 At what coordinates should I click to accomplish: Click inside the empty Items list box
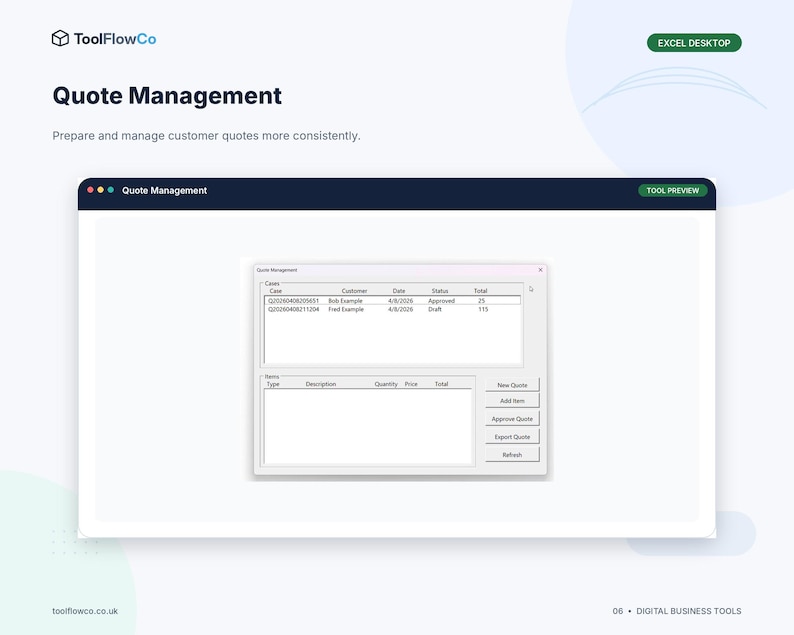[x=368, y=426]
